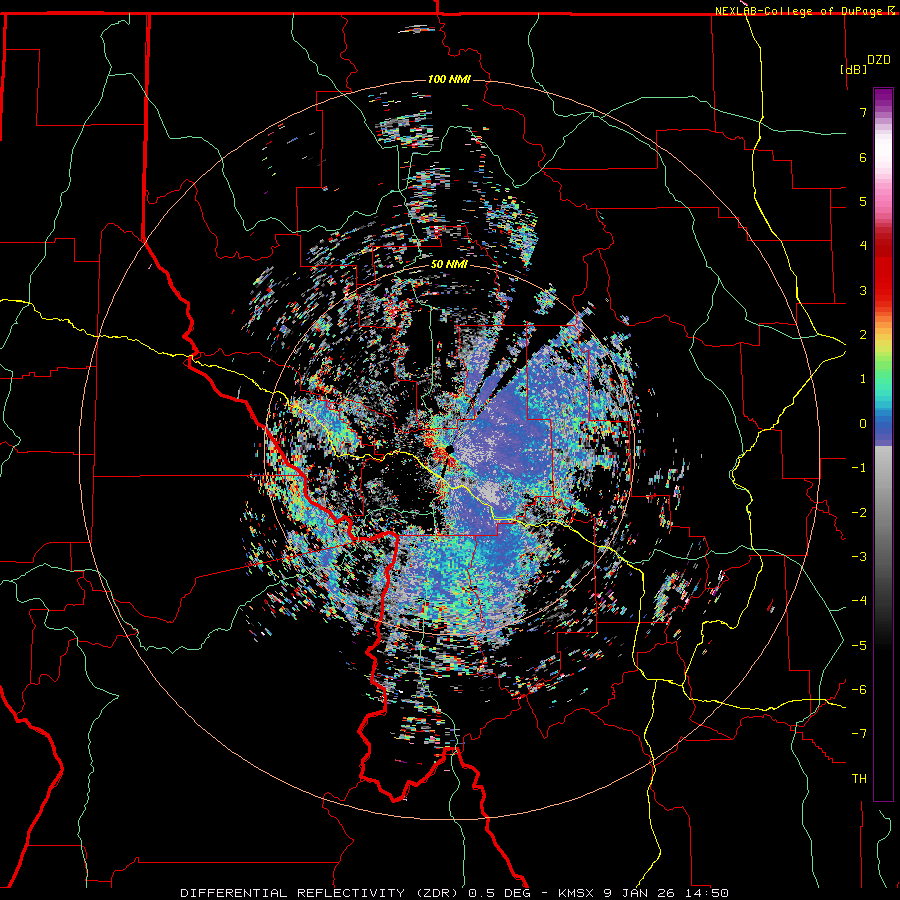
Task: Click the radar site center point
Action: (451, 449)
